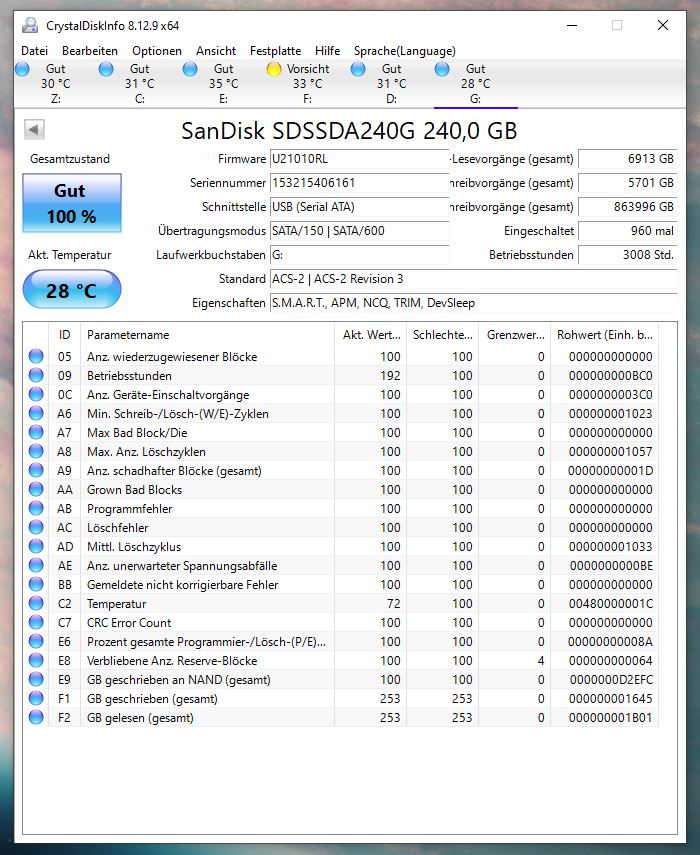Select the GB geschrieben (gesamt) F1 row

[341, 699]
